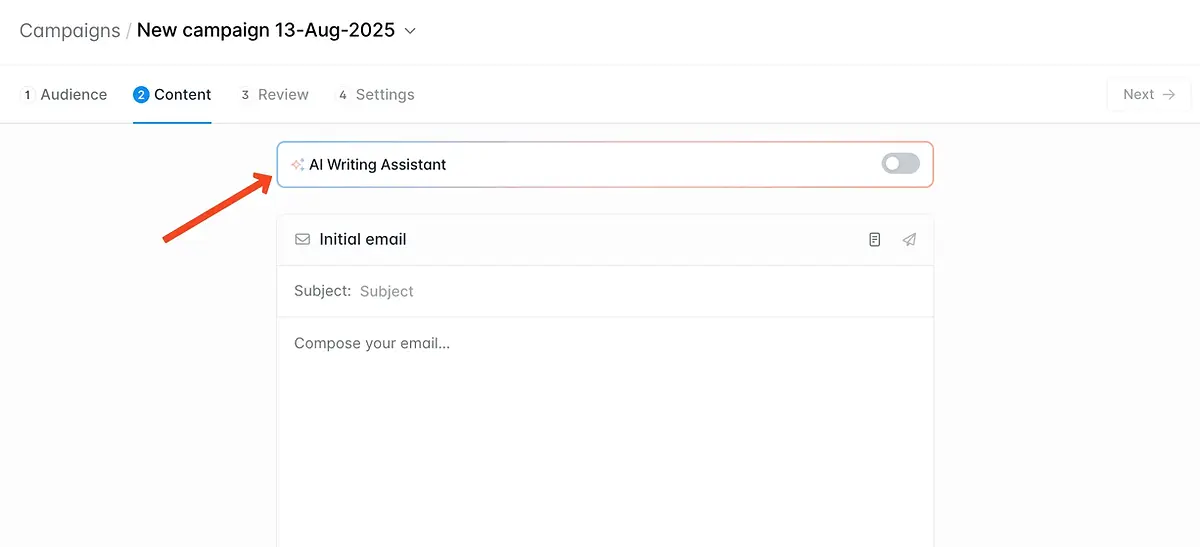Image resolution: width=1200 pixels, height=547 pixels.
Task: Select the Content tab
Action: tap(182, 95)
